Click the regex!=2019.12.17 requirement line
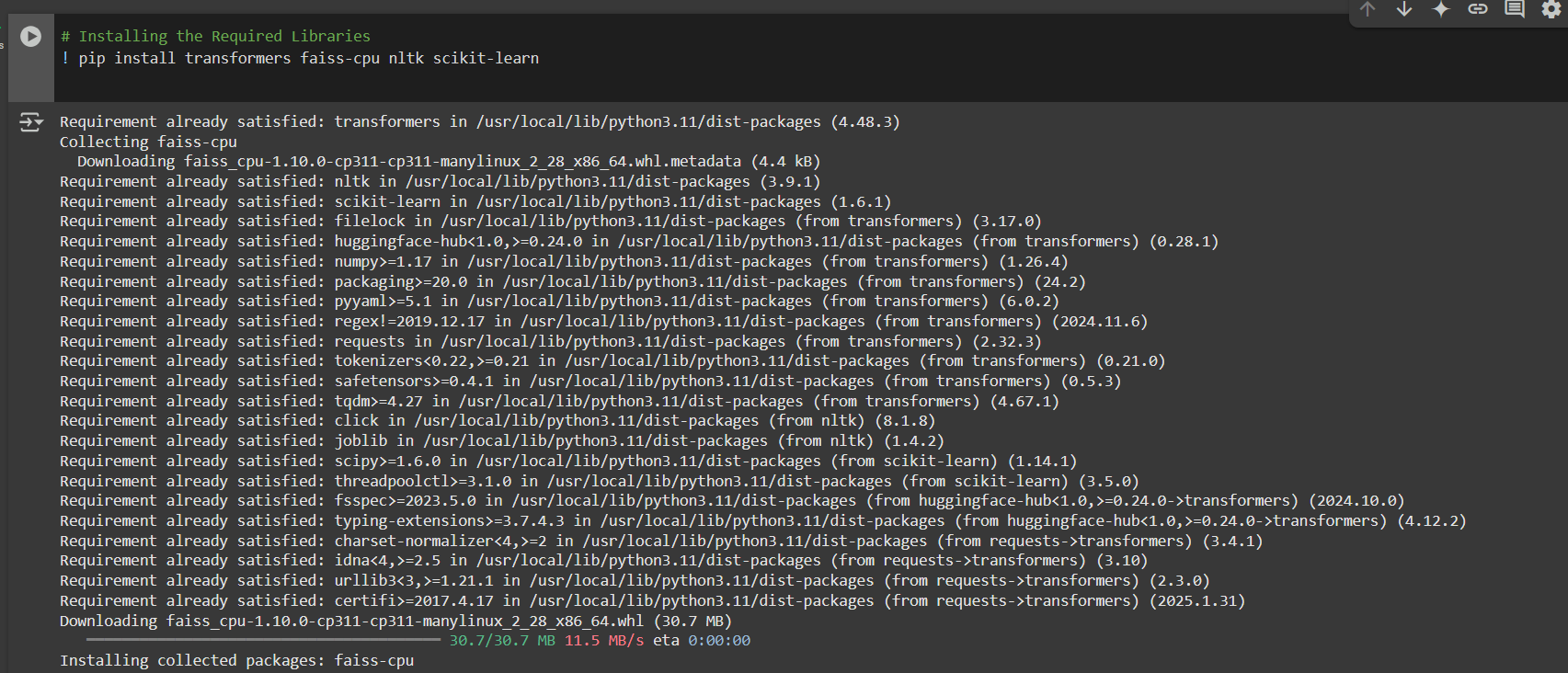Image resolution: width=1568 pixels, height=673 pixels. 604,322
